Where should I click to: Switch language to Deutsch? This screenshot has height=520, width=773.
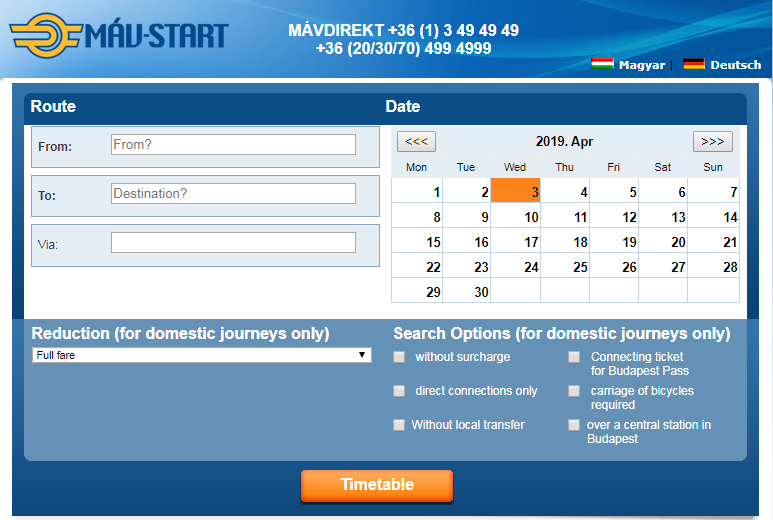coord(735,65)
